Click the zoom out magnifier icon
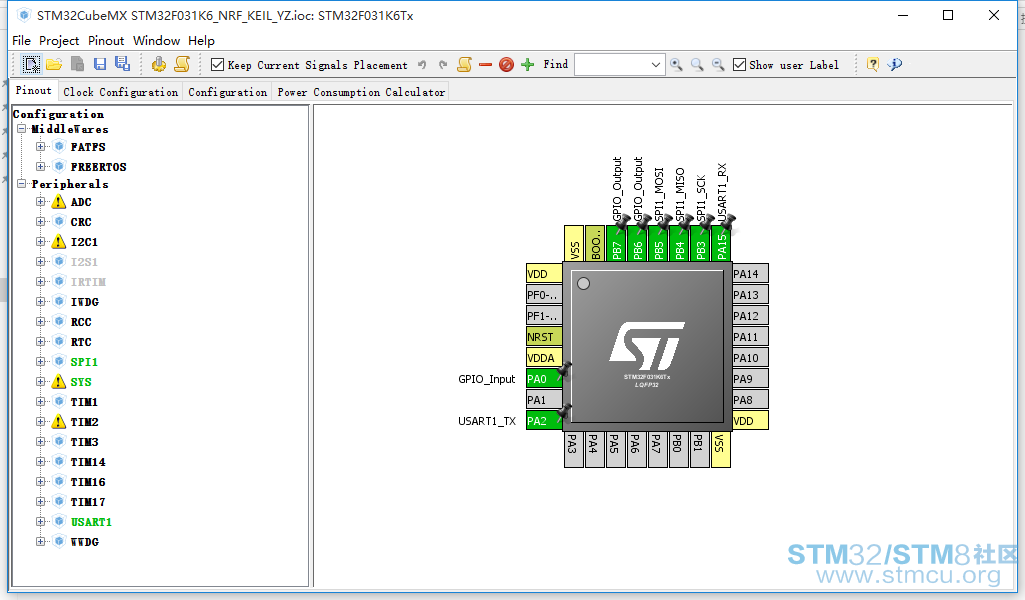The width and height of the screenshot is (1025, 600). point(718,64)
